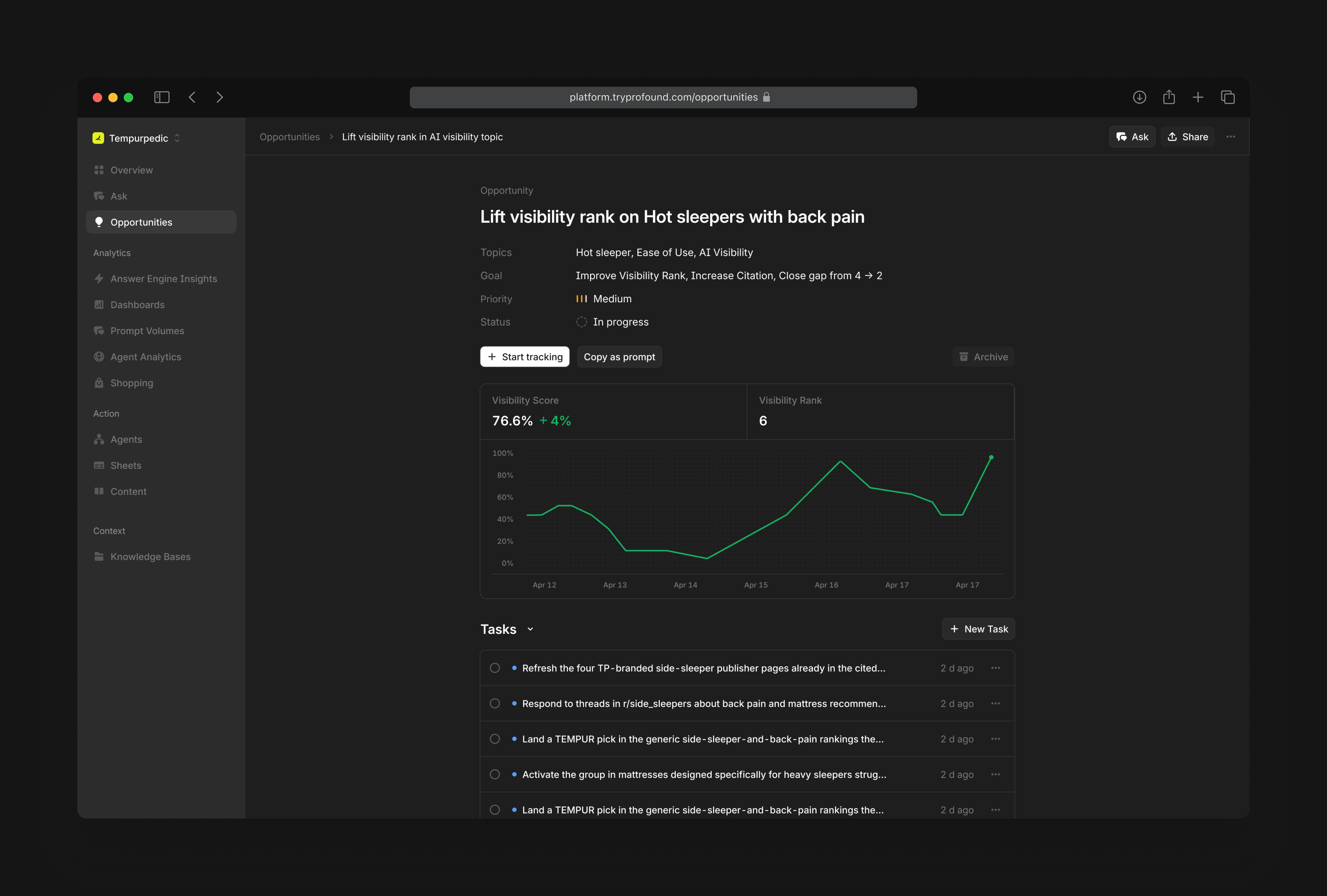
Task: Click the Knowledge Bases folder icon
Action: pyautogui.click(x=99, y=557)
